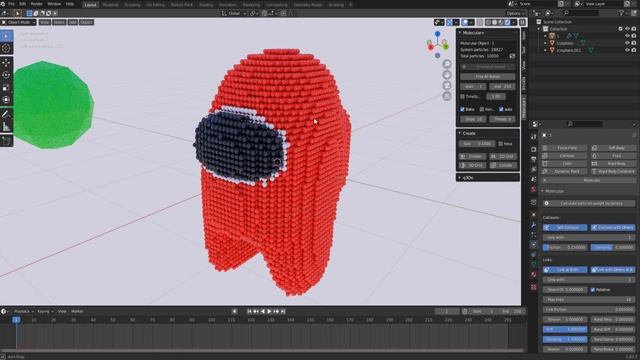
Task: Click Calculate particles weight by density
Action: pos(589,203)
